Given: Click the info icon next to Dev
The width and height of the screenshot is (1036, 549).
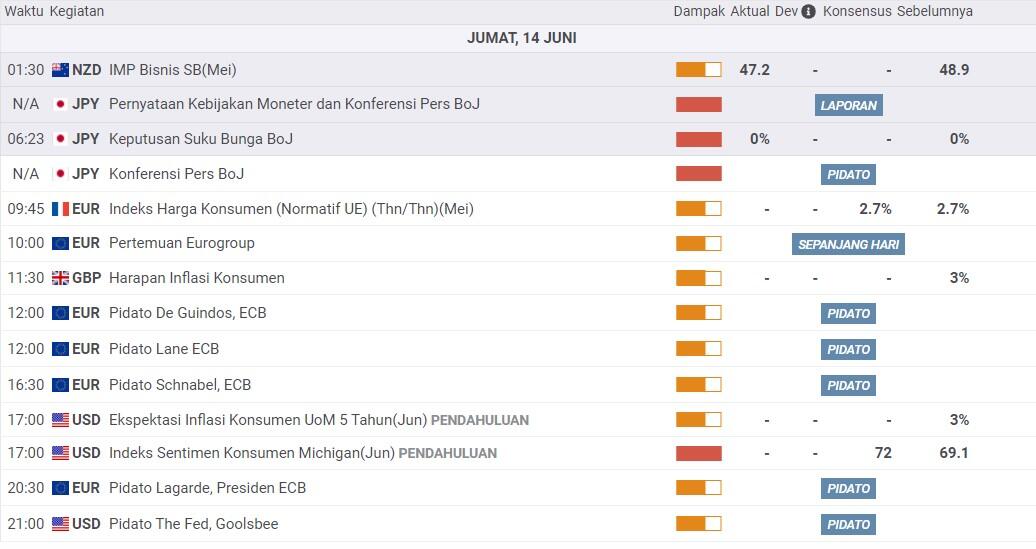Looking at the screenshot, I should pos(808,12).
